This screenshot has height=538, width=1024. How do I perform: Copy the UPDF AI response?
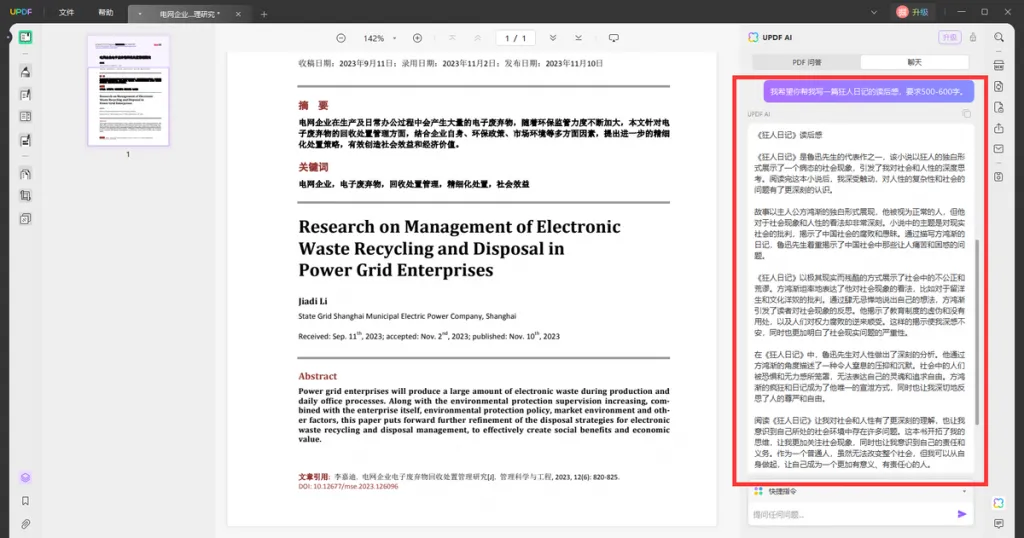[965, 114]
